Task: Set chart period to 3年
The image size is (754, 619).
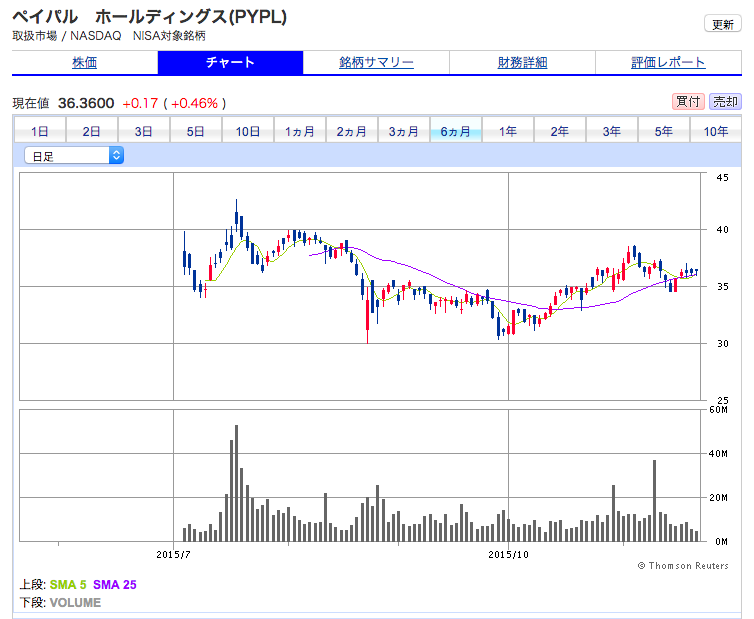Action: (612, 131)
